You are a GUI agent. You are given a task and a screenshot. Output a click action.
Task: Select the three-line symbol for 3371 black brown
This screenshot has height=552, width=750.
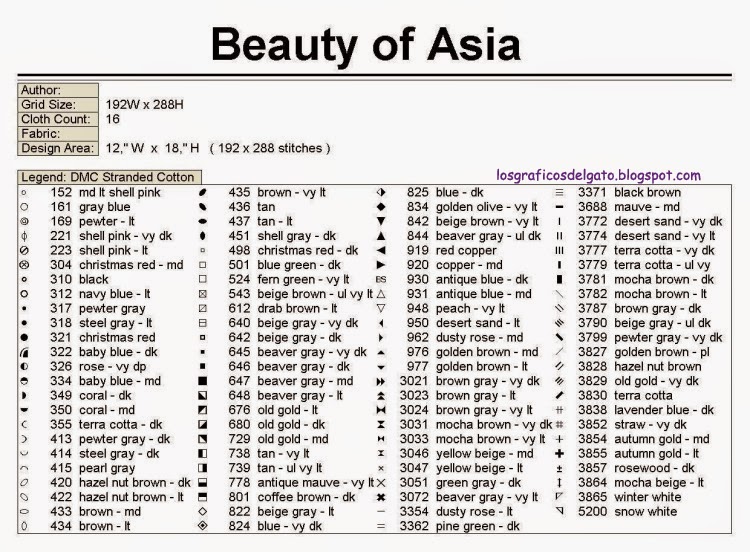click(x=559, y=192)
